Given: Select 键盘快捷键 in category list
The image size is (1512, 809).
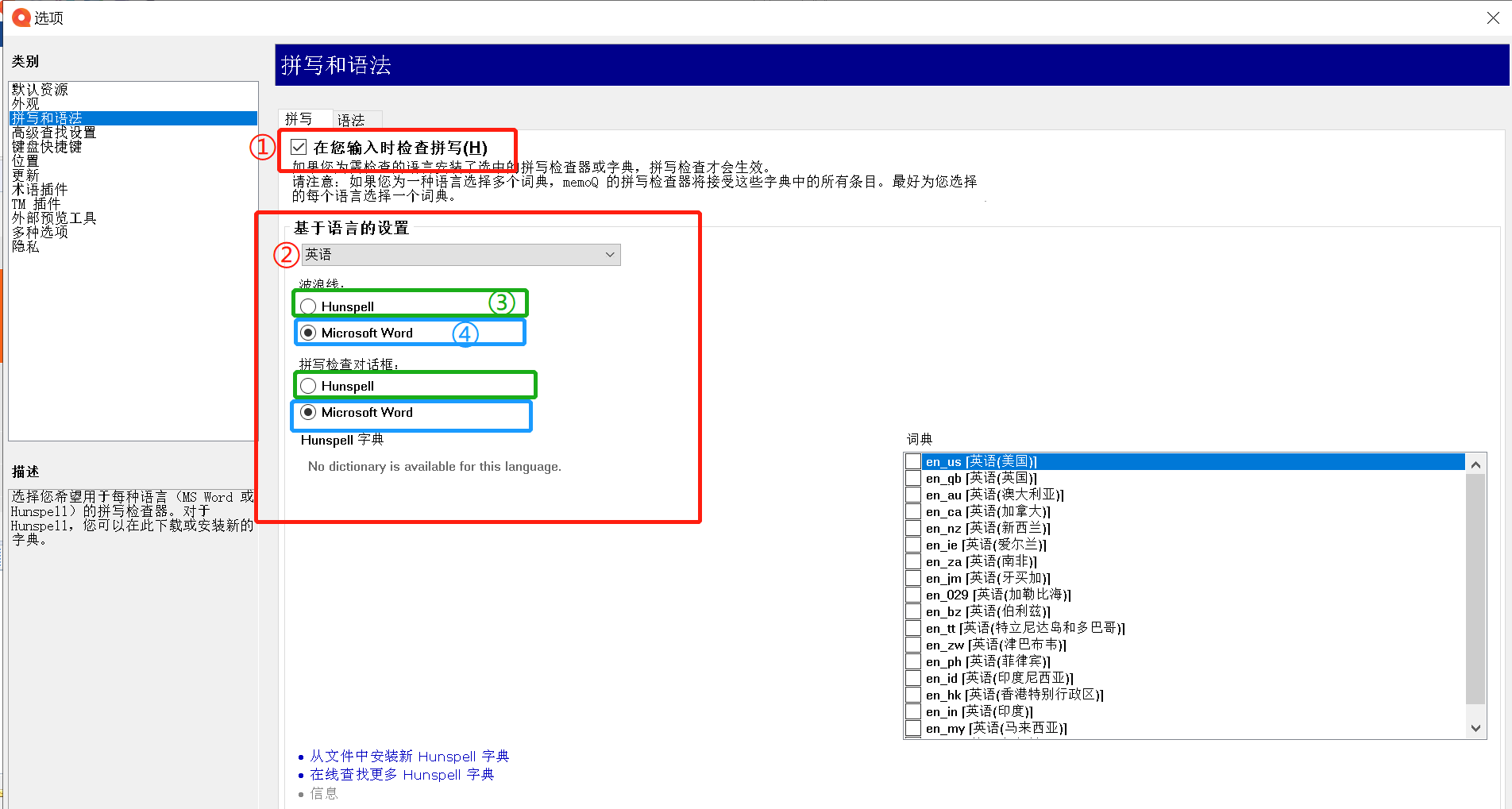Looking at the screenshot, I should tap(47, 147).
